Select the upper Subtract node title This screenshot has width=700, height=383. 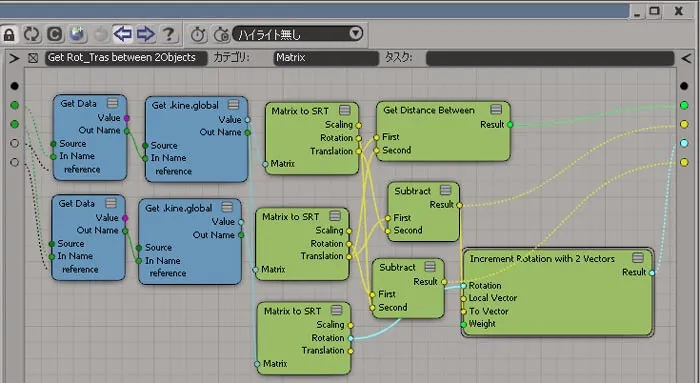(x=412, y=191)
